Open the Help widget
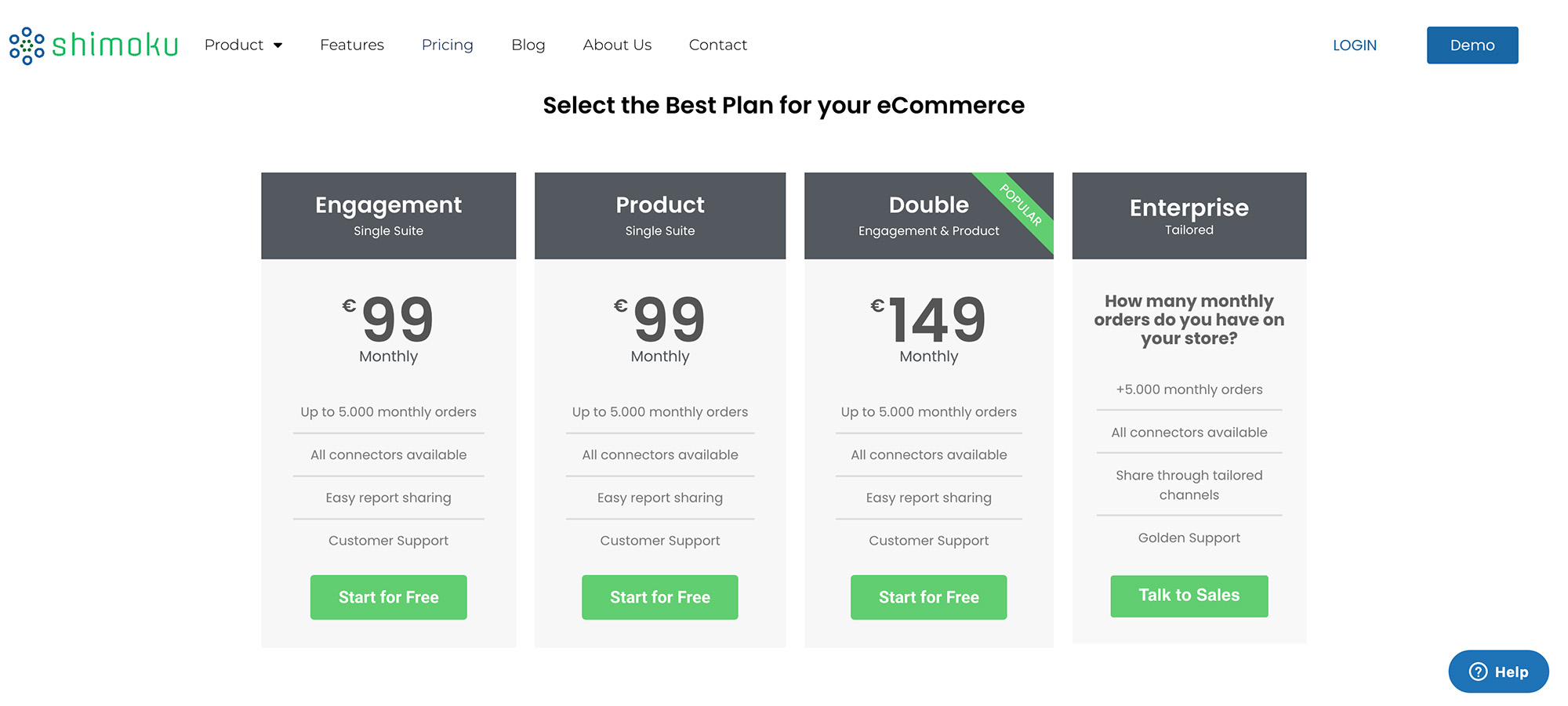The height and width of the screenshot is (706, 1568). 1498,672
